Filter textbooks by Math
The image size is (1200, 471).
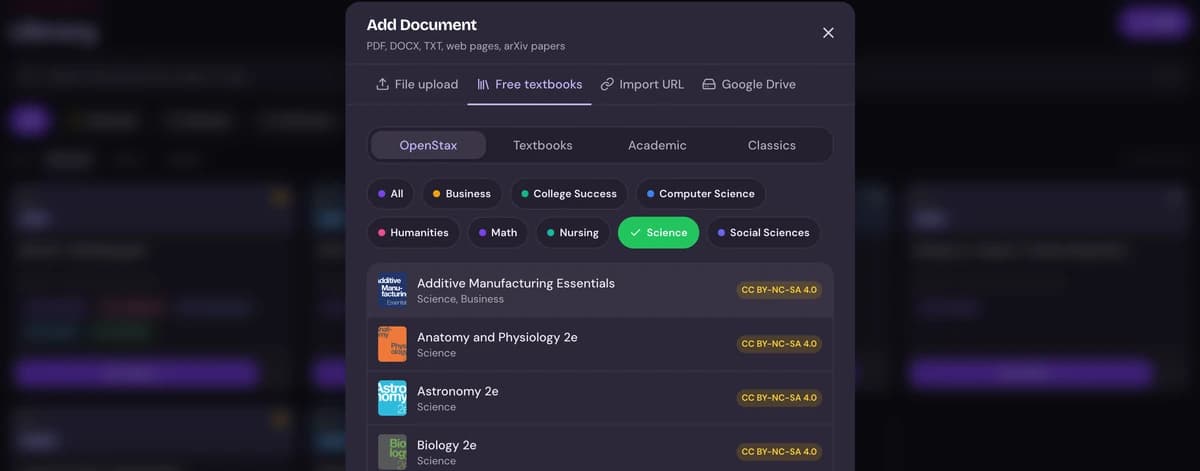pos(498,233)
